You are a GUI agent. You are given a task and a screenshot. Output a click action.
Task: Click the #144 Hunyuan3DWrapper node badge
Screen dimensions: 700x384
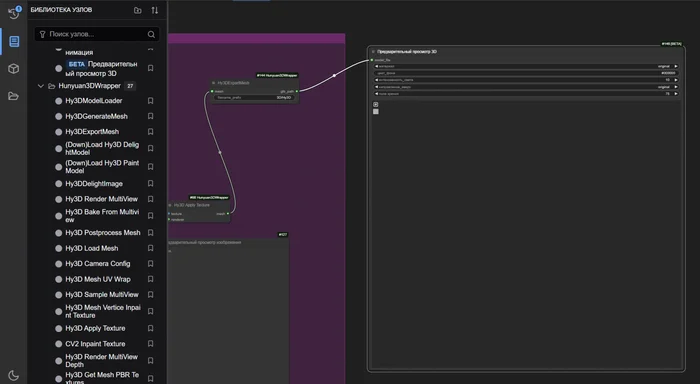277,75
